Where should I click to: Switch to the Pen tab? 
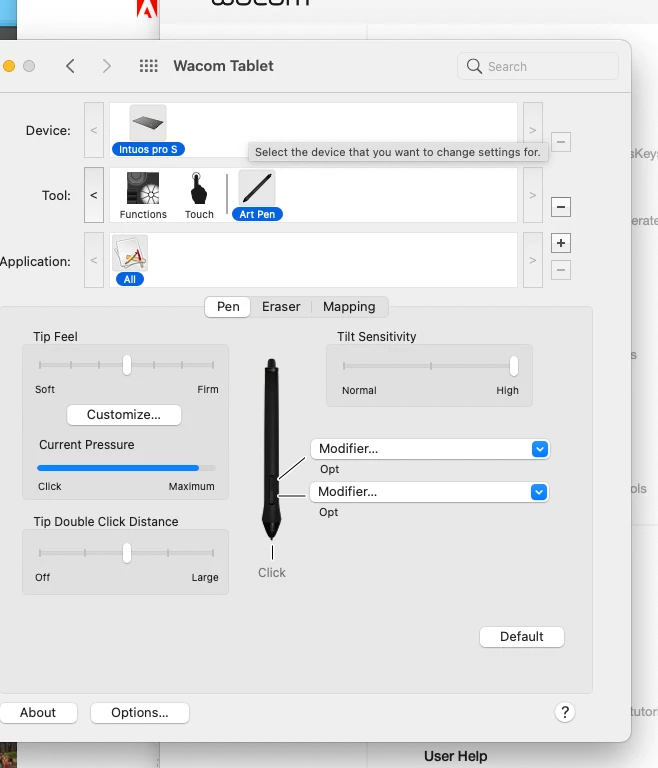(228, 307)
